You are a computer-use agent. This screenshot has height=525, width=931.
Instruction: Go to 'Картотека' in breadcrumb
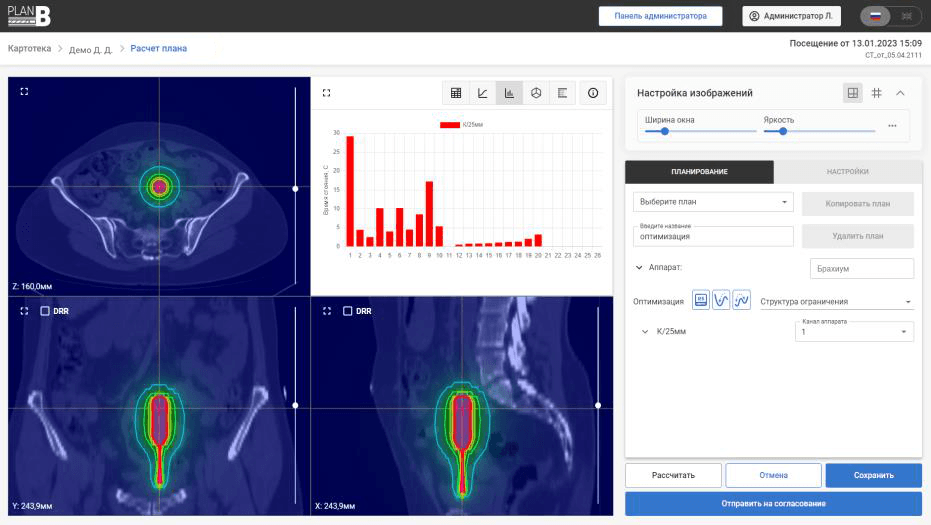pos(29,48)
